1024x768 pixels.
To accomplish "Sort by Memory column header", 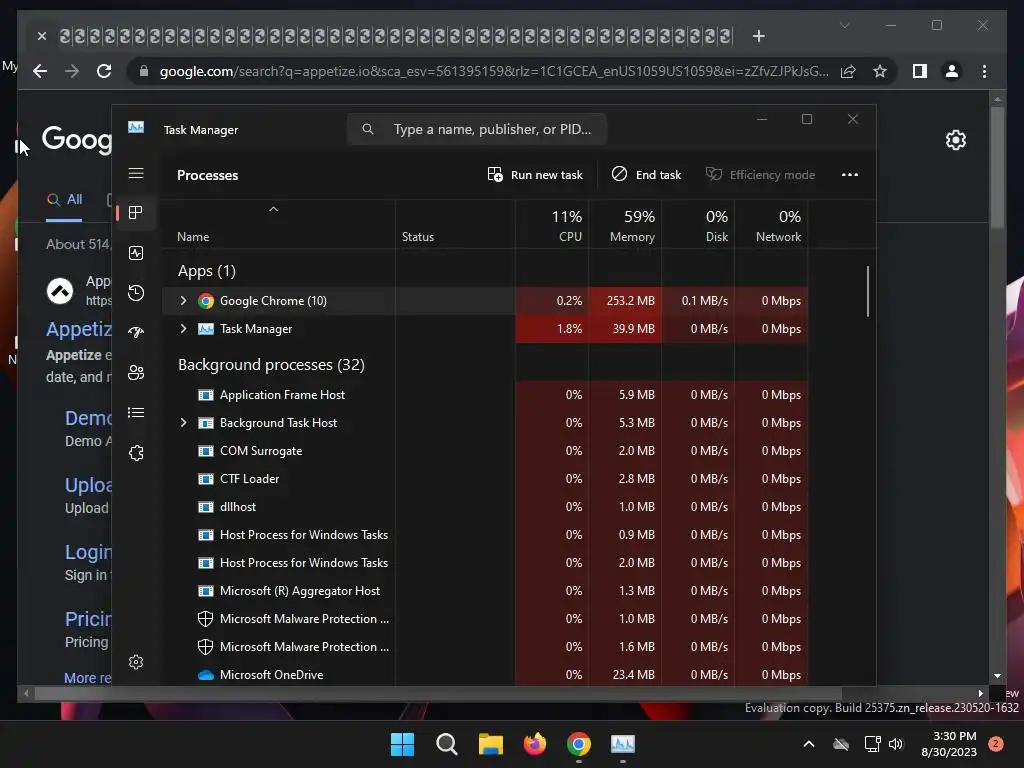I will coord(625,225).
